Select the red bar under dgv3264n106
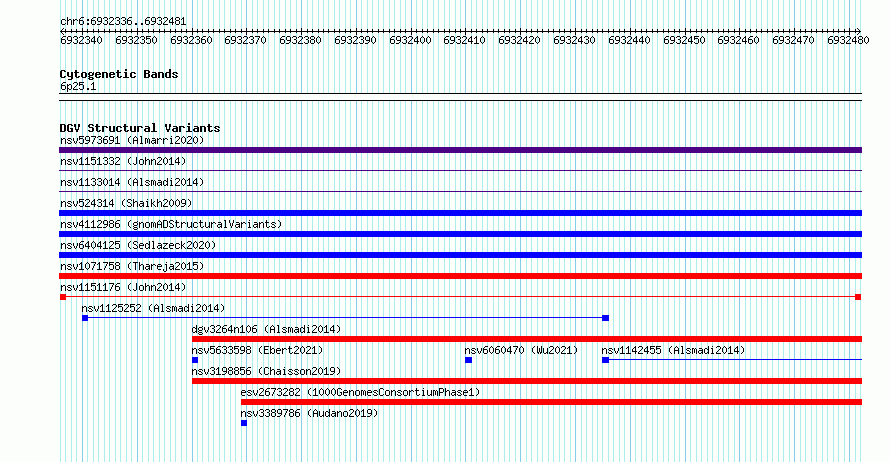 coord(527,339)
